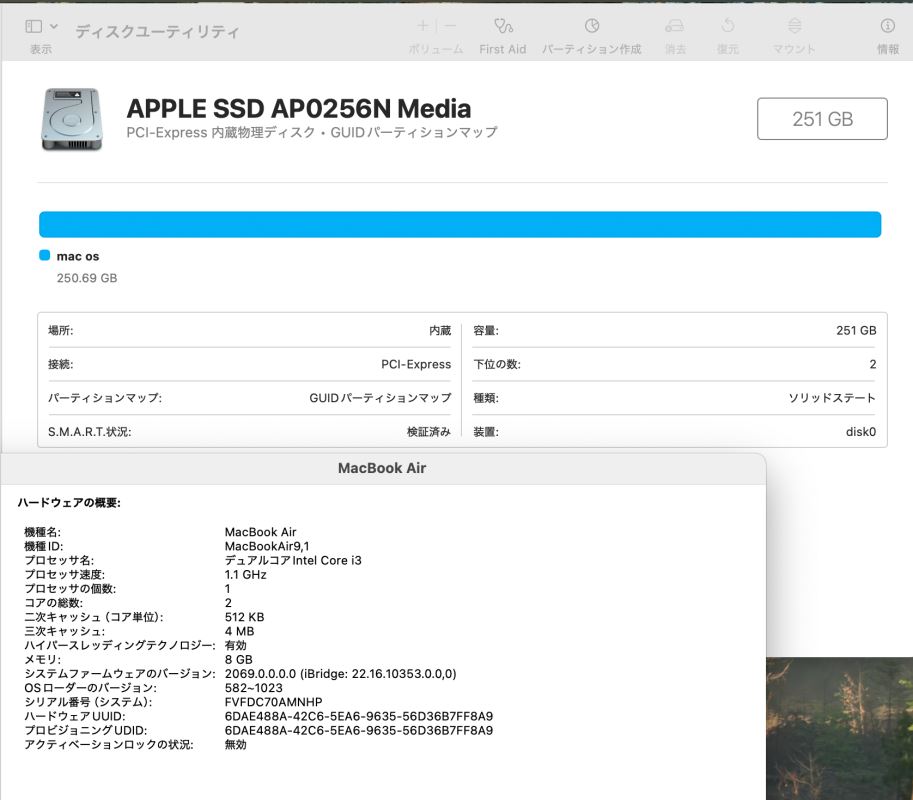This screenshot has width=913, height=800.
Task: Click the MacBook Air window title bar
Action: point(382,468)
